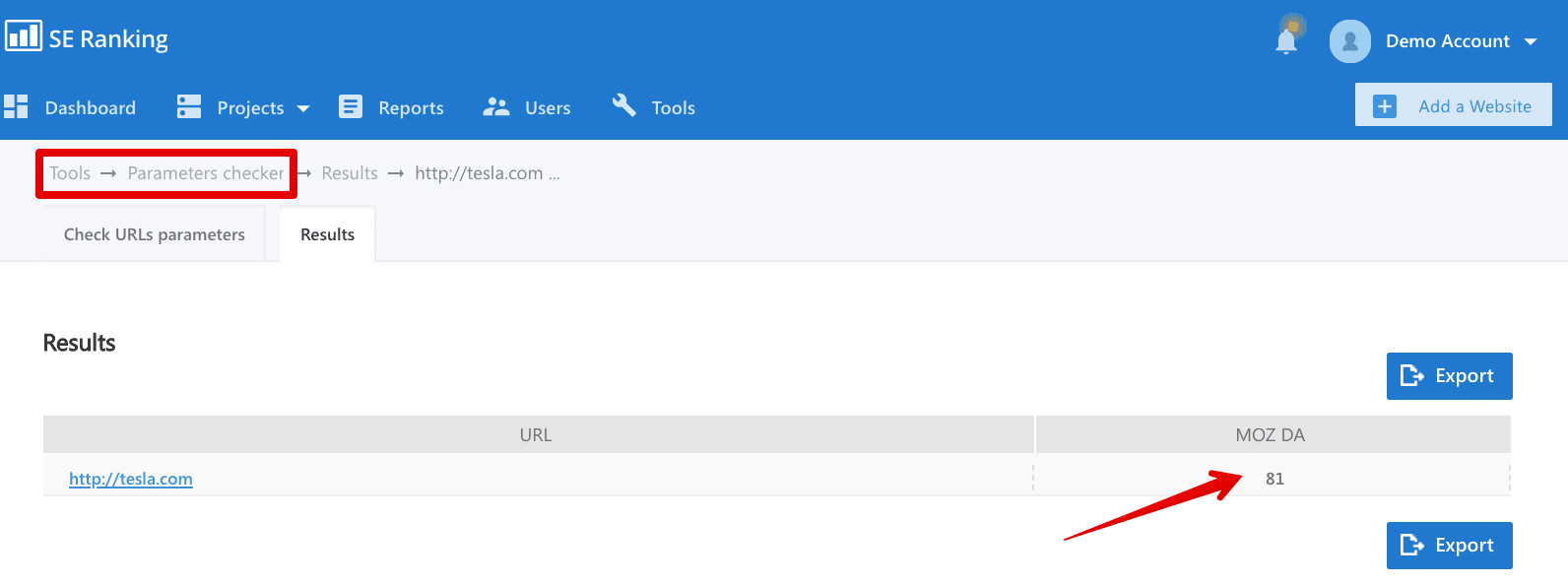Select the Results tab
1568x585 pixels.
pyautogui.click(x=328, y=234)
